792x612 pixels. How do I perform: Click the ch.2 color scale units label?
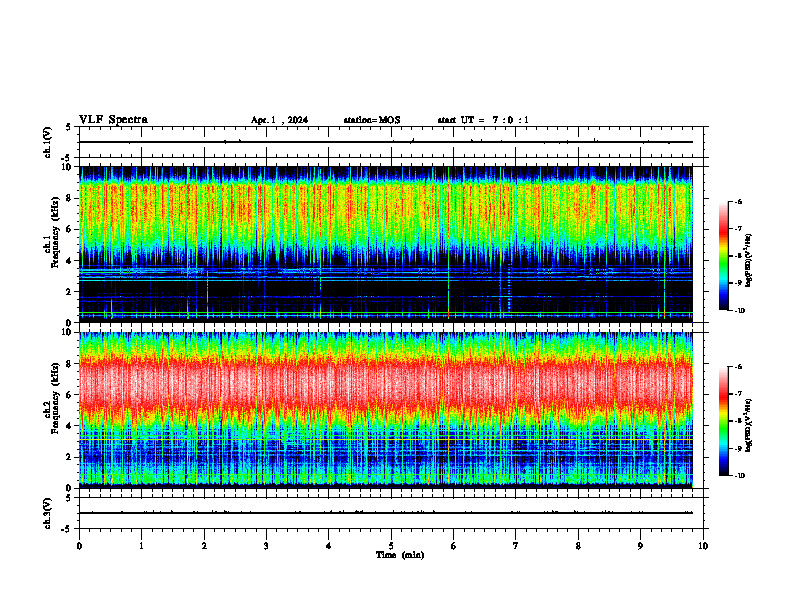click(x=749, y=425)
